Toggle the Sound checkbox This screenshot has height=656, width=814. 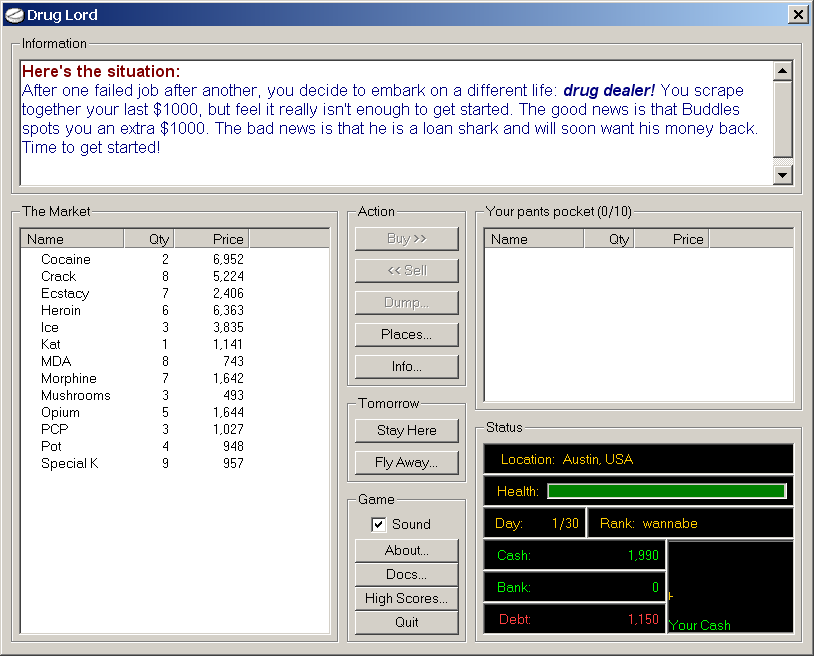click(x=379, y=524)
